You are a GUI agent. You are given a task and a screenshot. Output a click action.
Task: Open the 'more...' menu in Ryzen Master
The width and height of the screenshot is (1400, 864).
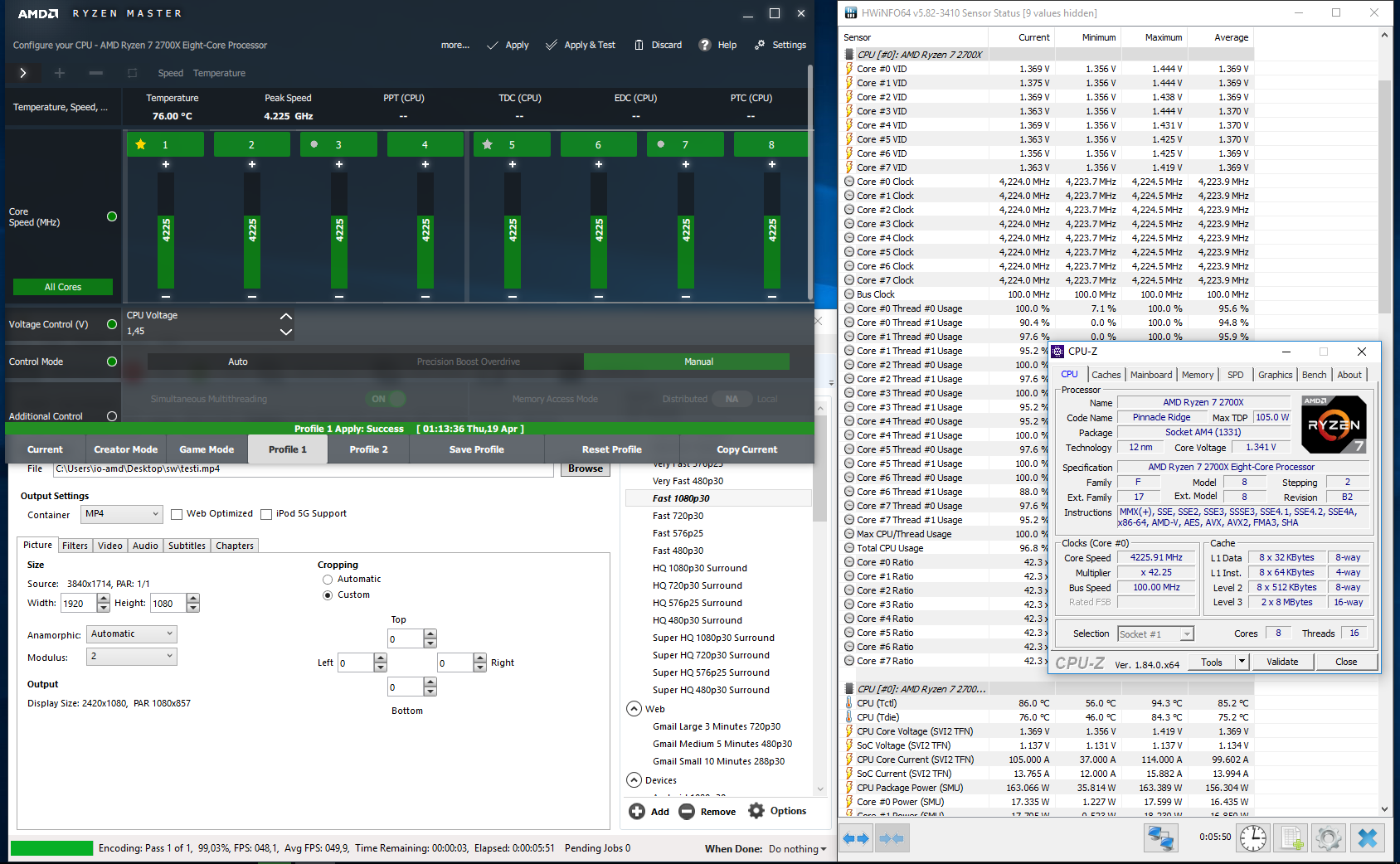455,45
